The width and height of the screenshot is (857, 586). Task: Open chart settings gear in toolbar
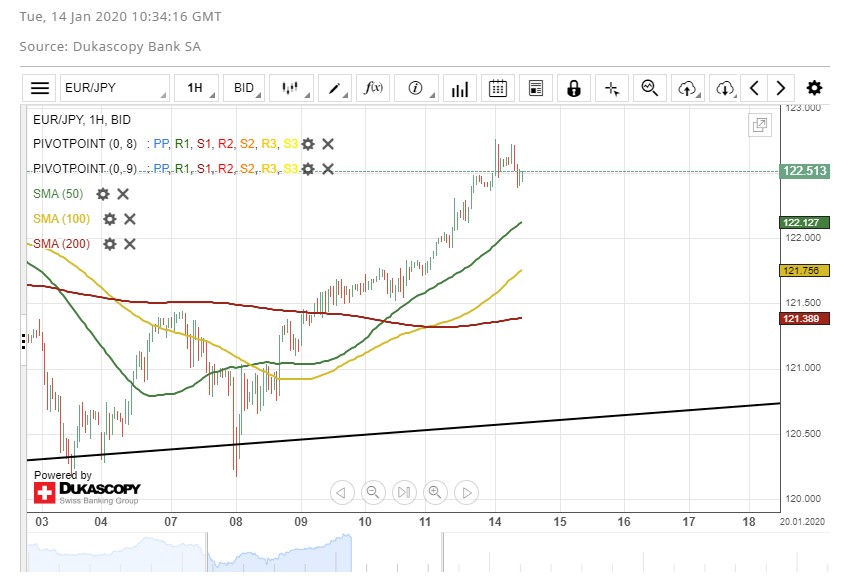pyautogui.click(x=815, y=88)
